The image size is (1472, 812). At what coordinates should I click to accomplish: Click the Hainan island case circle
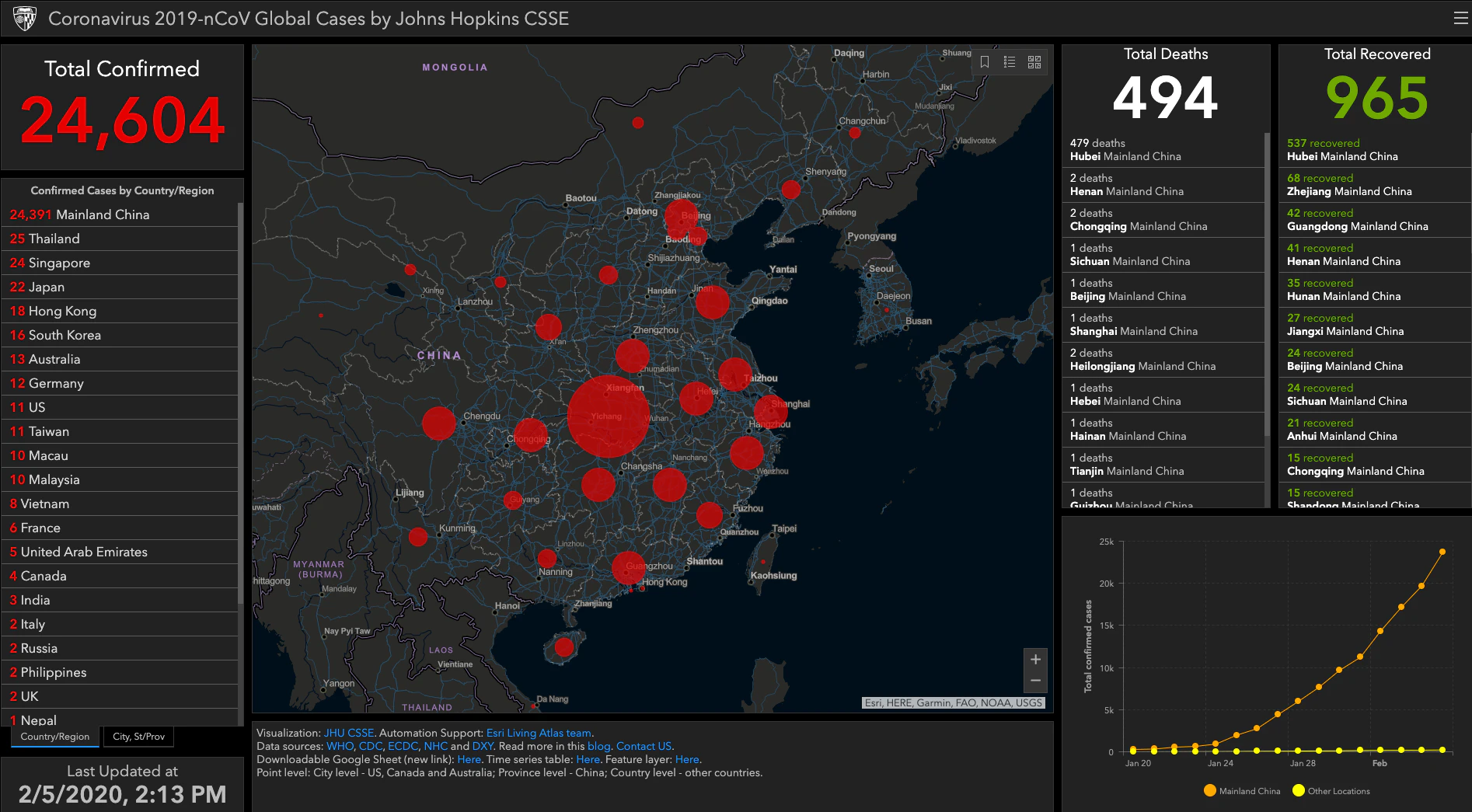(564, 646)
